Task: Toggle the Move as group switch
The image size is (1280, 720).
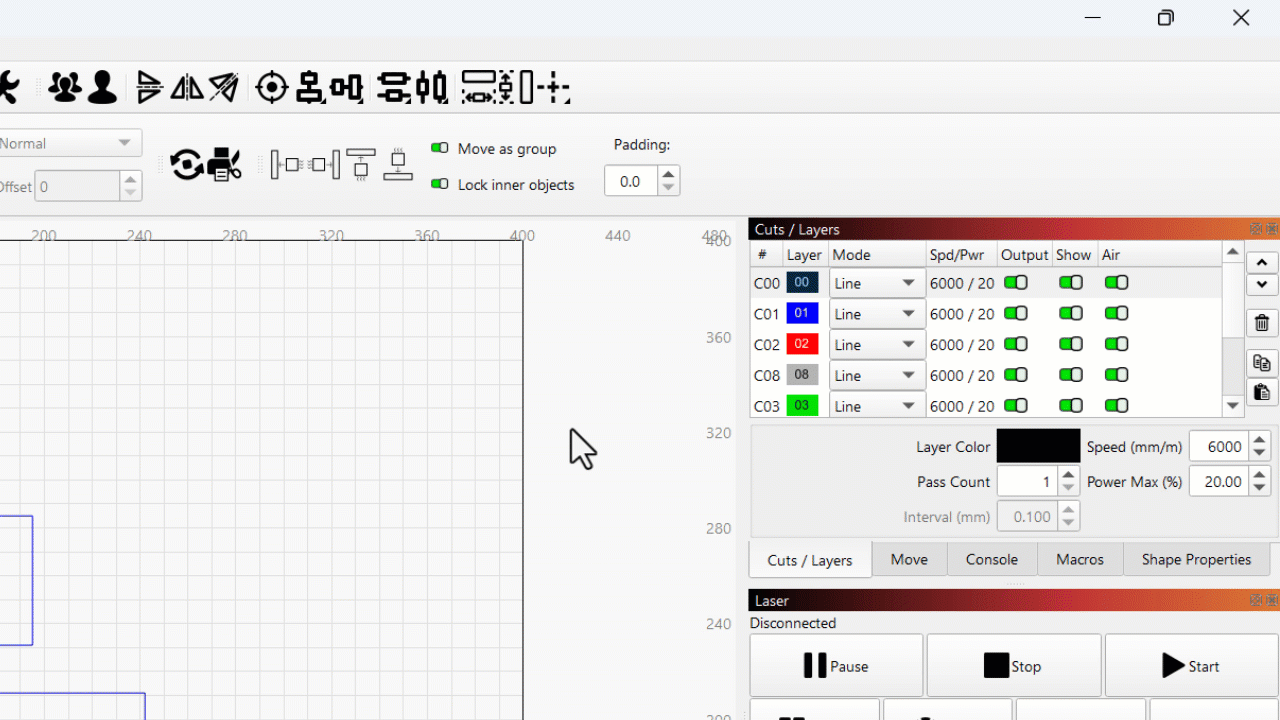Action: (439, 148)
